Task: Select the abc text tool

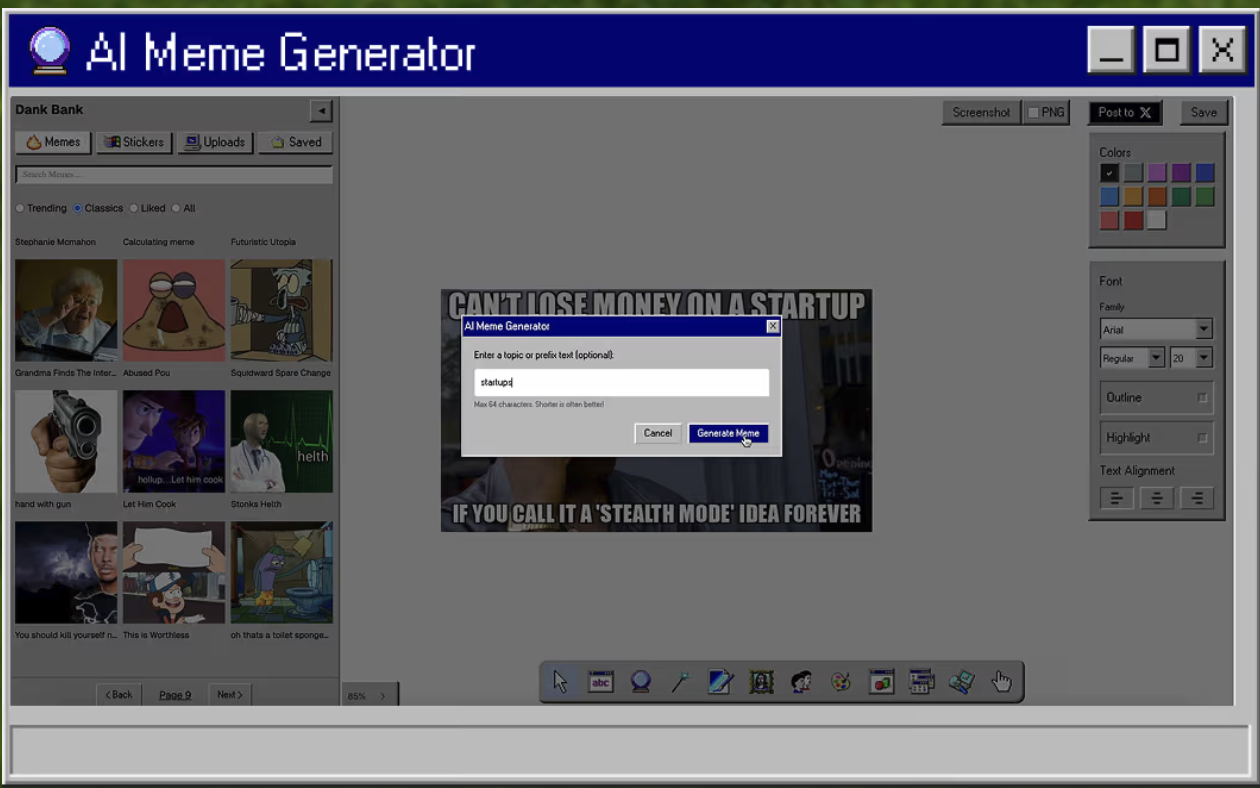Action: click(x=600, y=682)
